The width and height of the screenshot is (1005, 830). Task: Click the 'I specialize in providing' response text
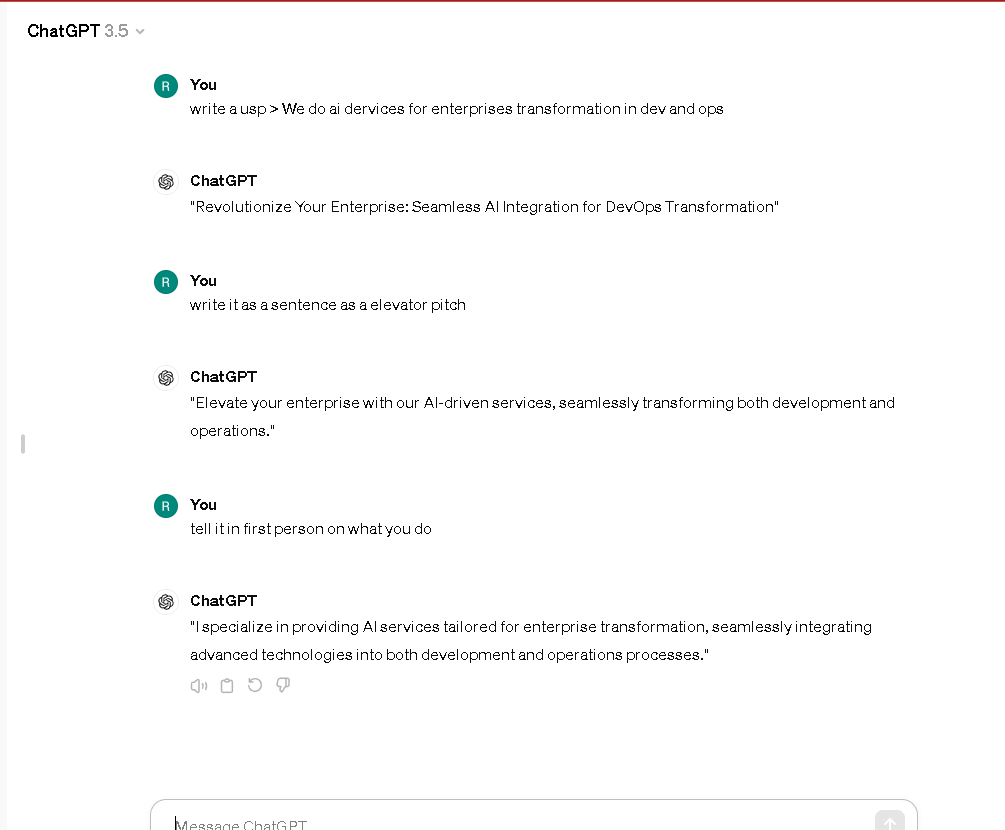click(531, 641)
